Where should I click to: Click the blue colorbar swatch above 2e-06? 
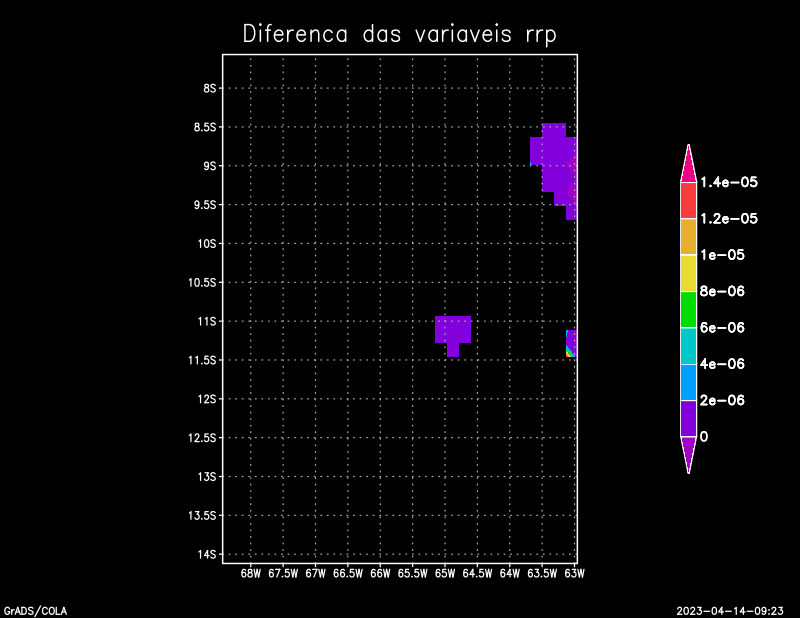pos(688,382)
